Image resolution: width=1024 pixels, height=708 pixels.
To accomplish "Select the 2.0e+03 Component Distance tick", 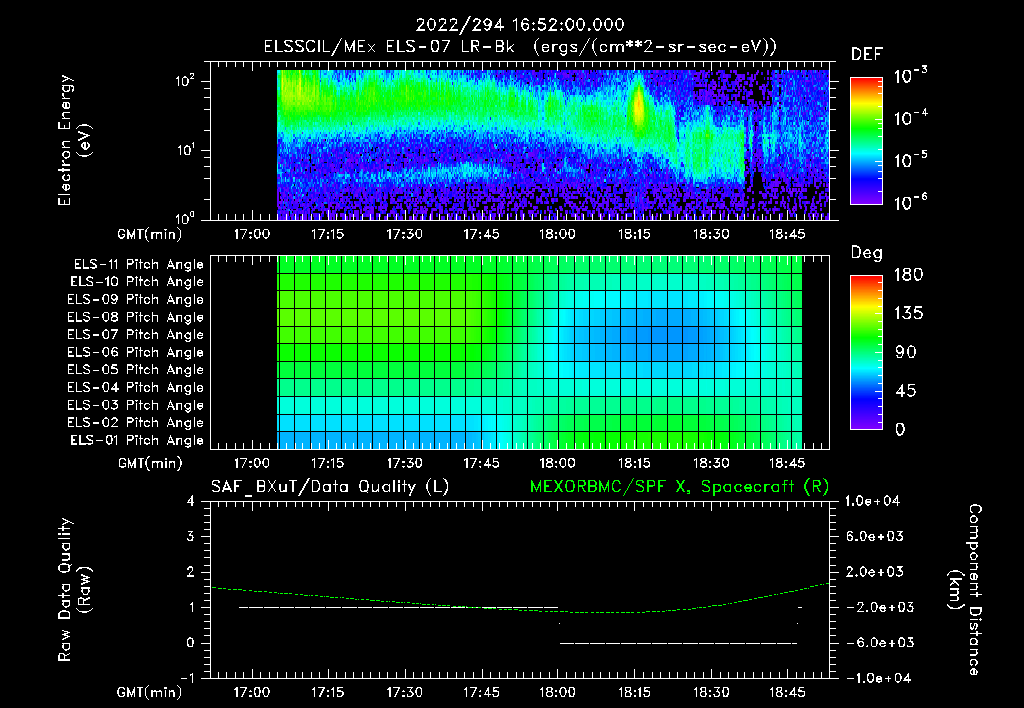I will pyautogui.click(x=874, y=572).
